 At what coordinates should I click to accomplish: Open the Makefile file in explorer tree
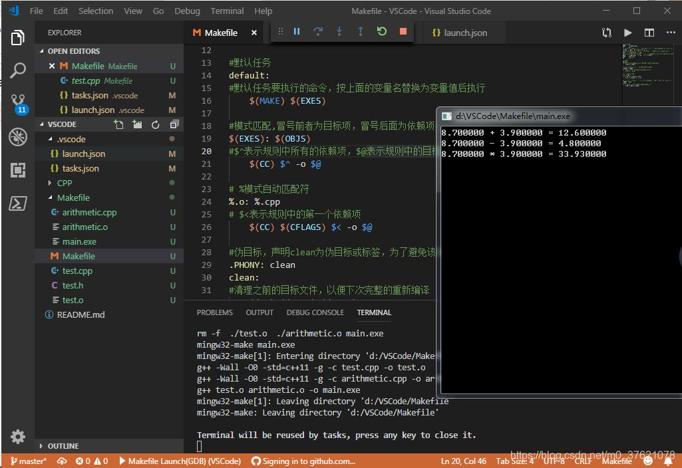coord(110,256)
